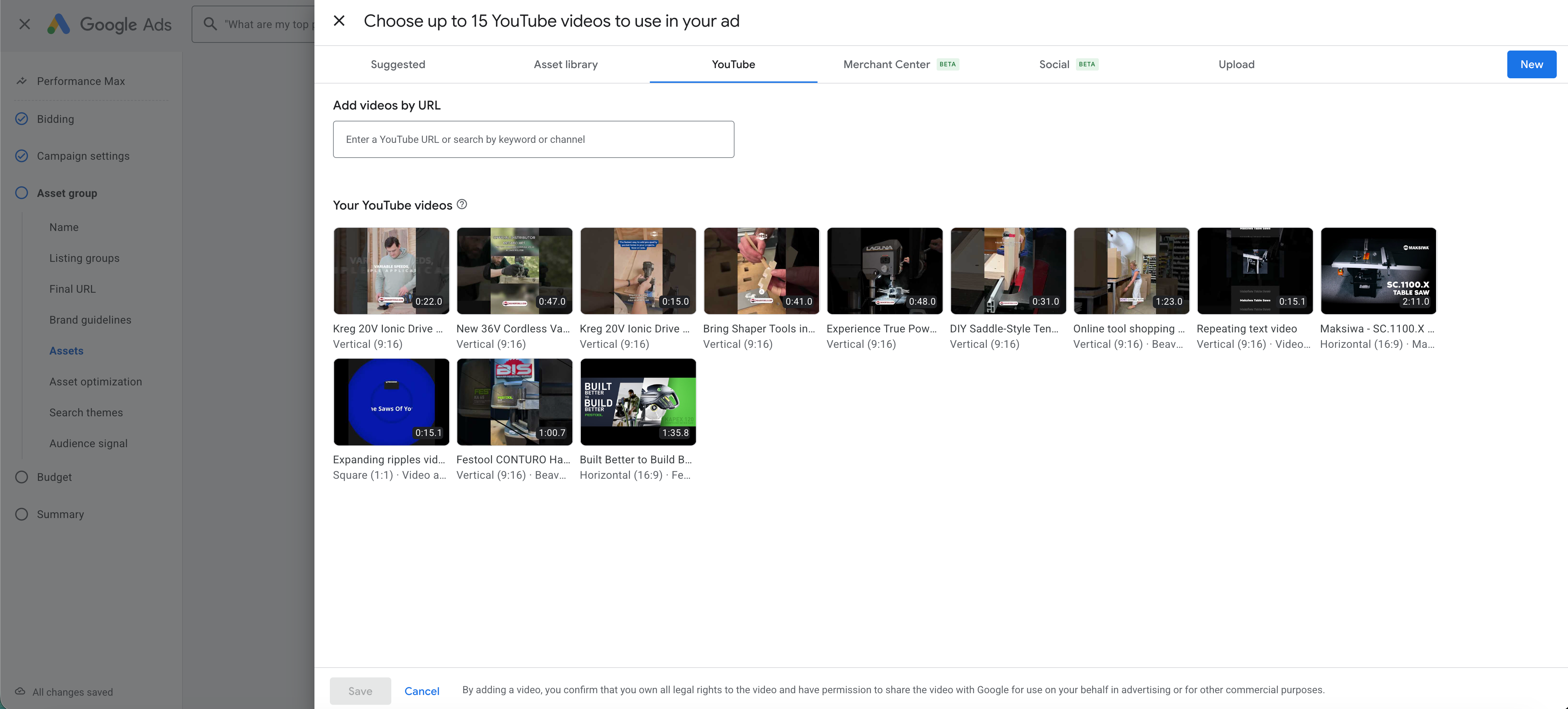
Task: Click the blue New button
Action: 1532,65
